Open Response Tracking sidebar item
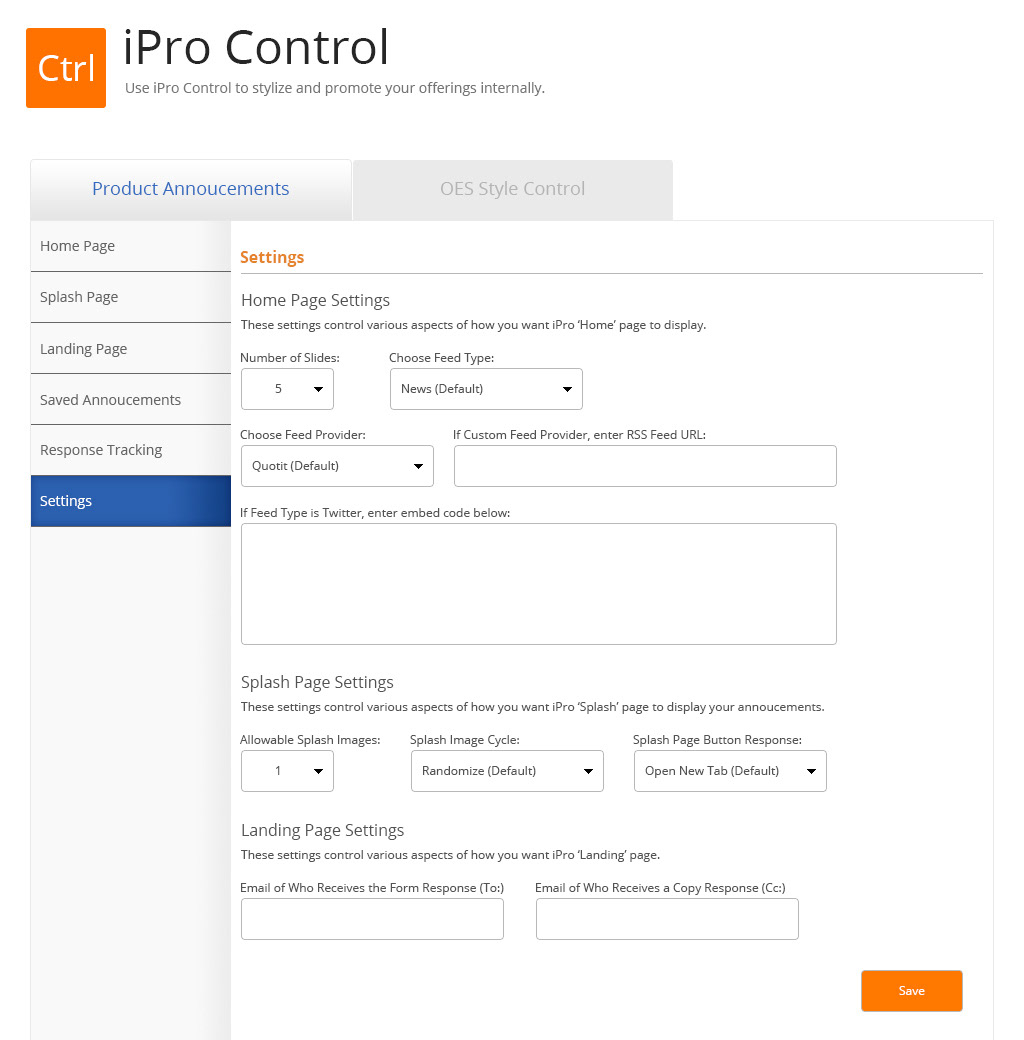Screen dimensions: 1024x1040 130,450
